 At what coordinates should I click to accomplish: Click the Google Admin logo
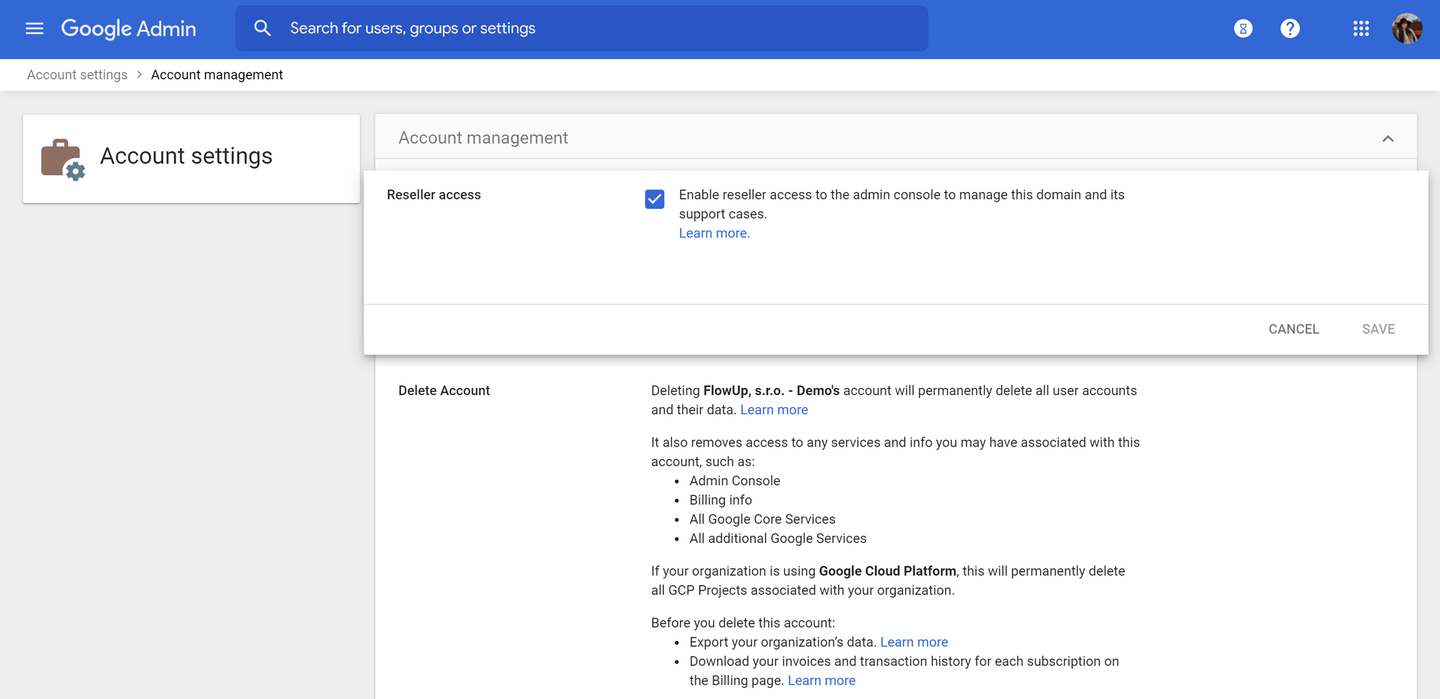(x=128, y=29)
